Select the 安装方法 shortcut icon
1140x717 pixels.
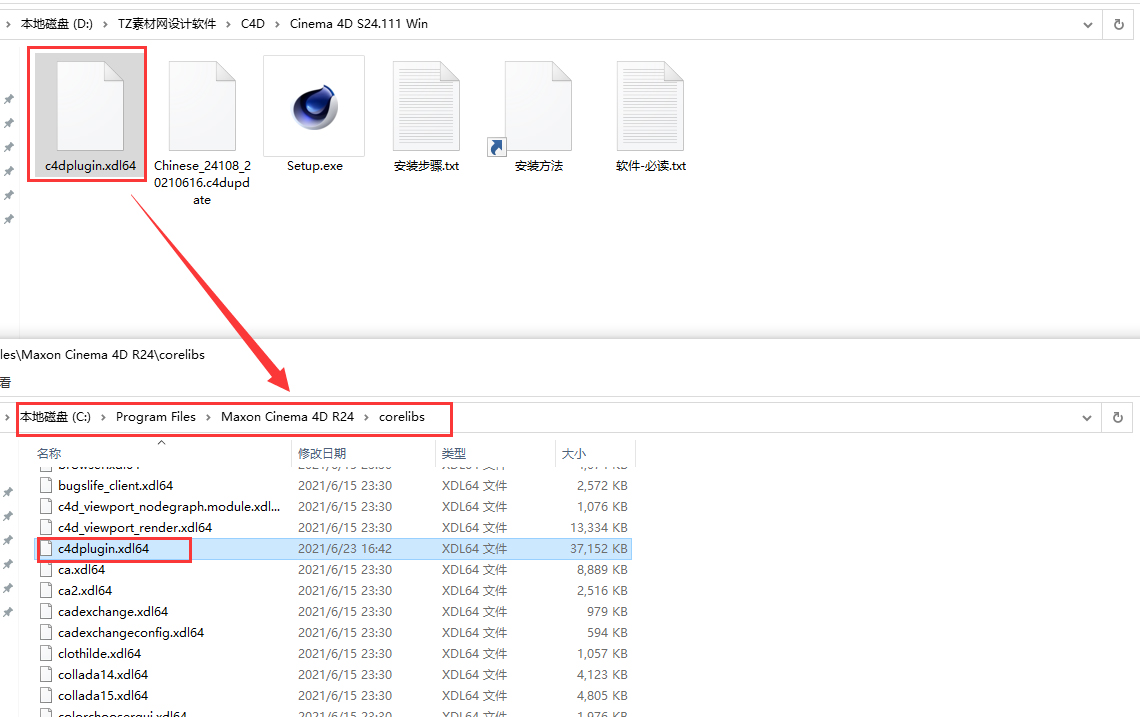coord(538,106)
